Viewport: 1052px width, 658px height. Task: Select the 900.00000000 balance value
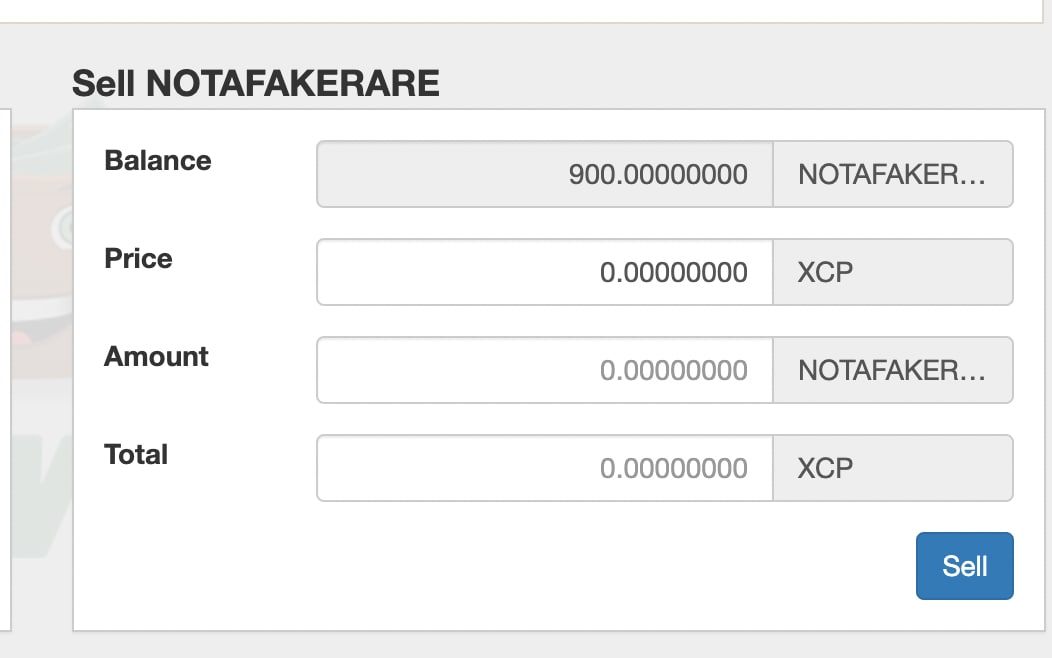658,174
